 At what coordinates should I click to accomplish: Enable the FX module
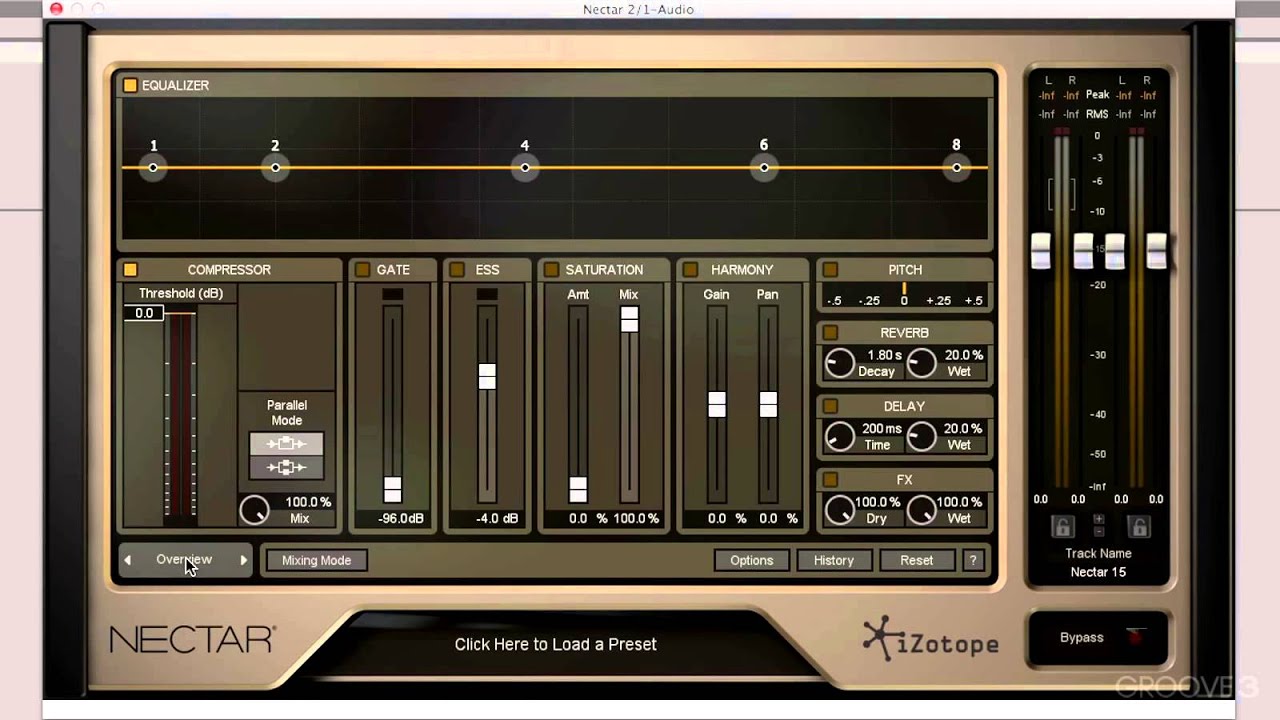coord(830,480)
